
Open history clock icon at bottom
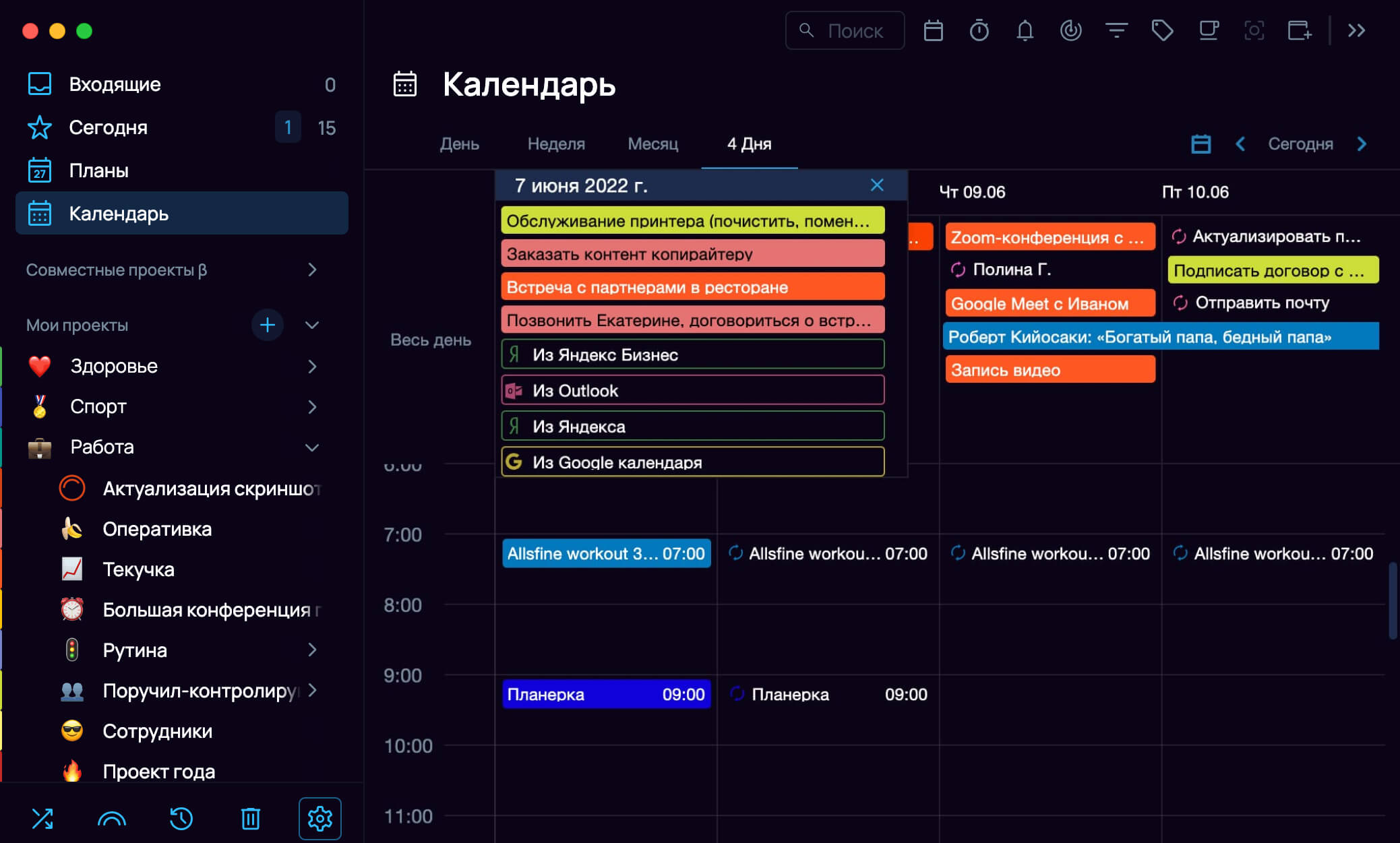181,819
